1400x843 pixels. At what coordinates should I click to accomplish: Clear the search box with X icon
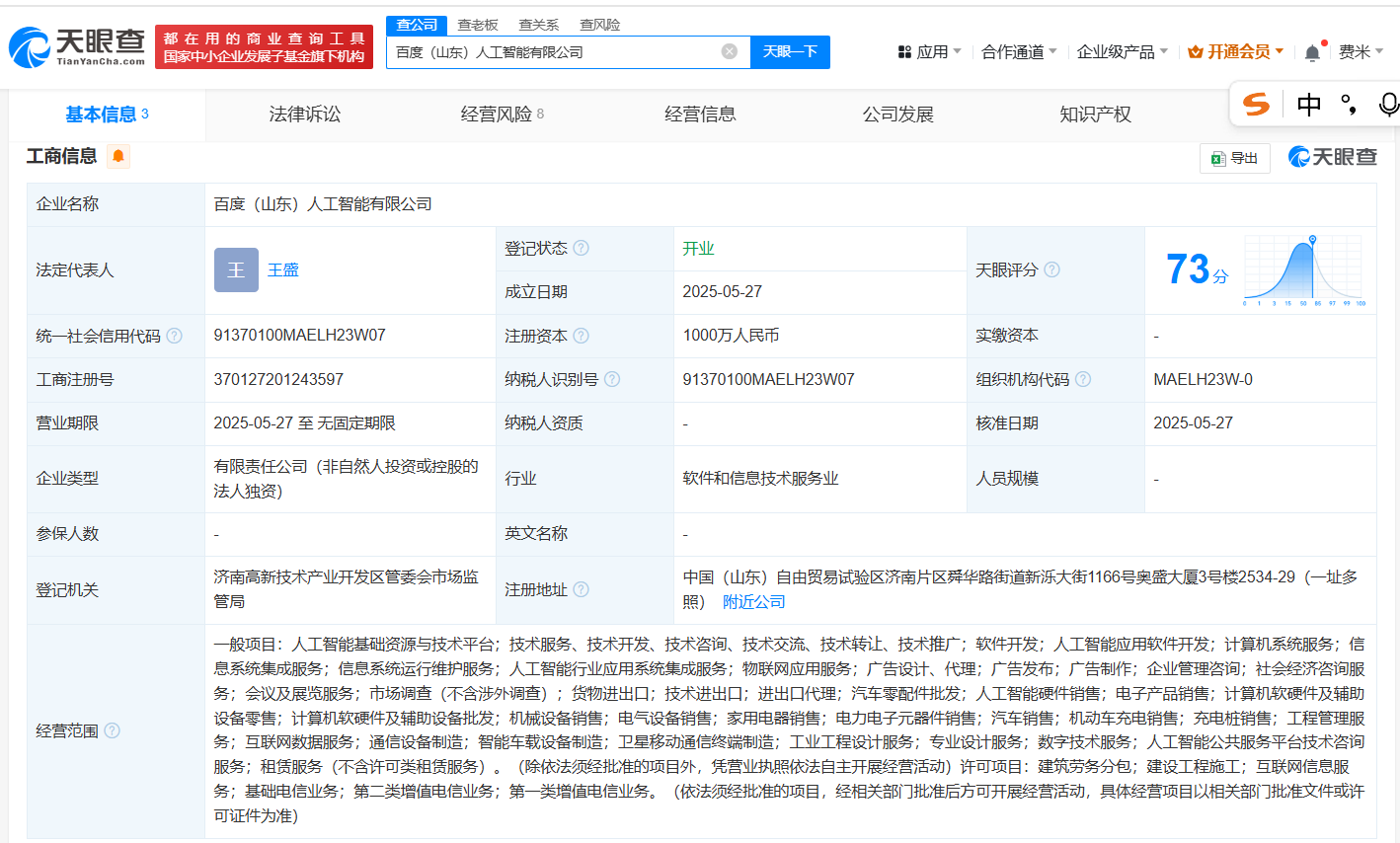(x=730, y=51)
